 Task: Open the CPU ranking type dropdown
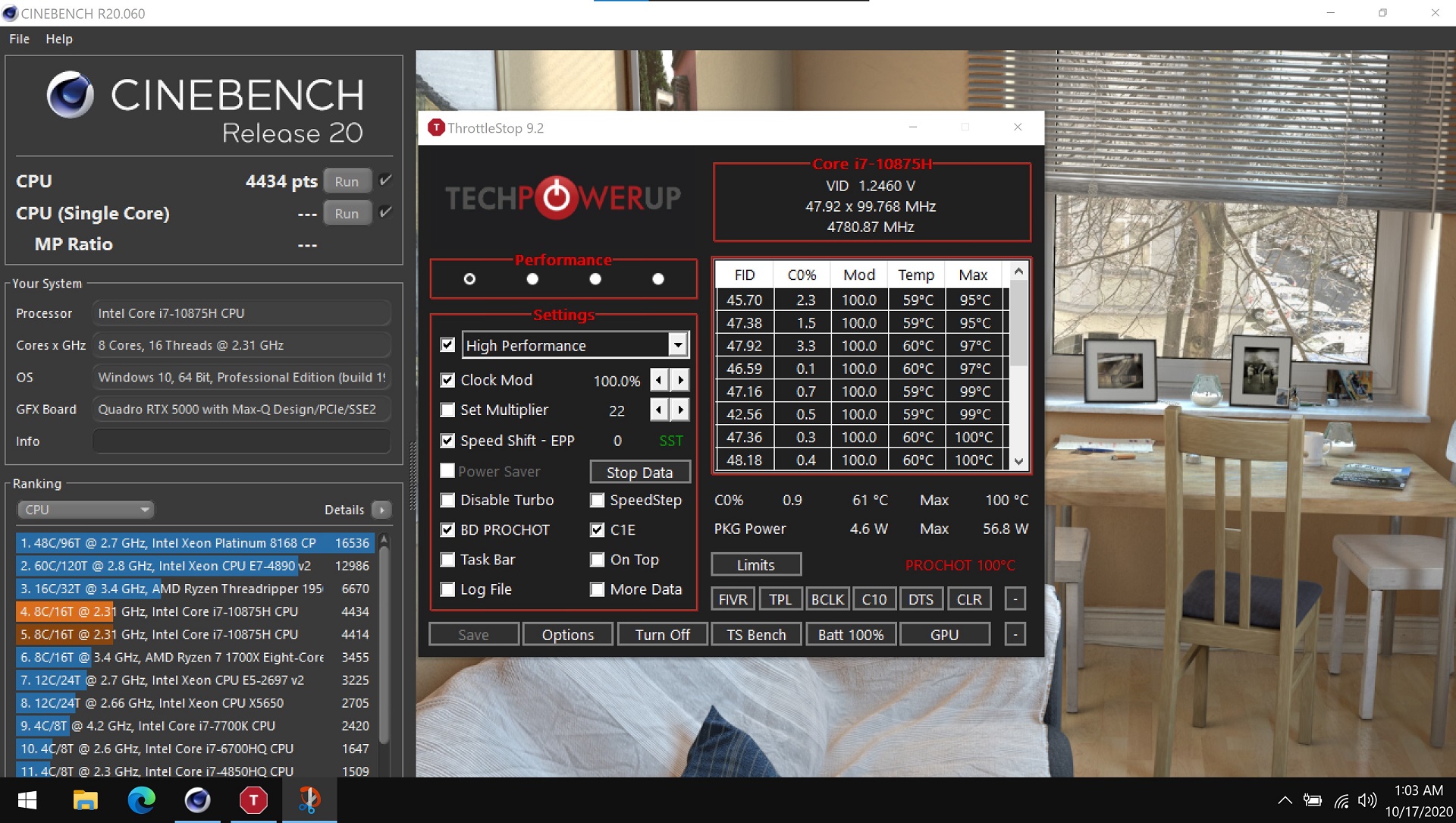[85, 510]
